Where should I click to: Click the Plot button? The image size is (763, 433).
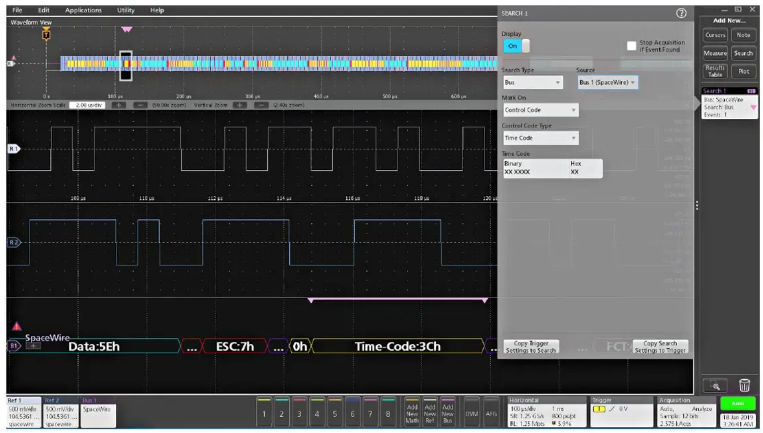click(x=743, y=71)
